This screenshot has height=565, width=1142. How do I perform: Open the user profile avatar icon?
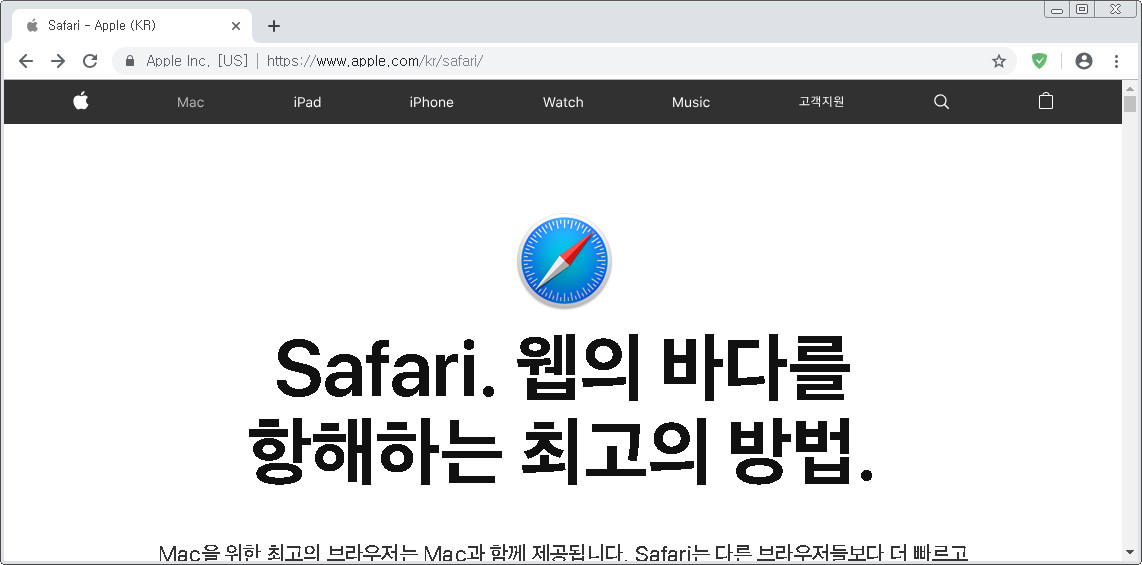pyautogui.click(x=1084, y=61)
